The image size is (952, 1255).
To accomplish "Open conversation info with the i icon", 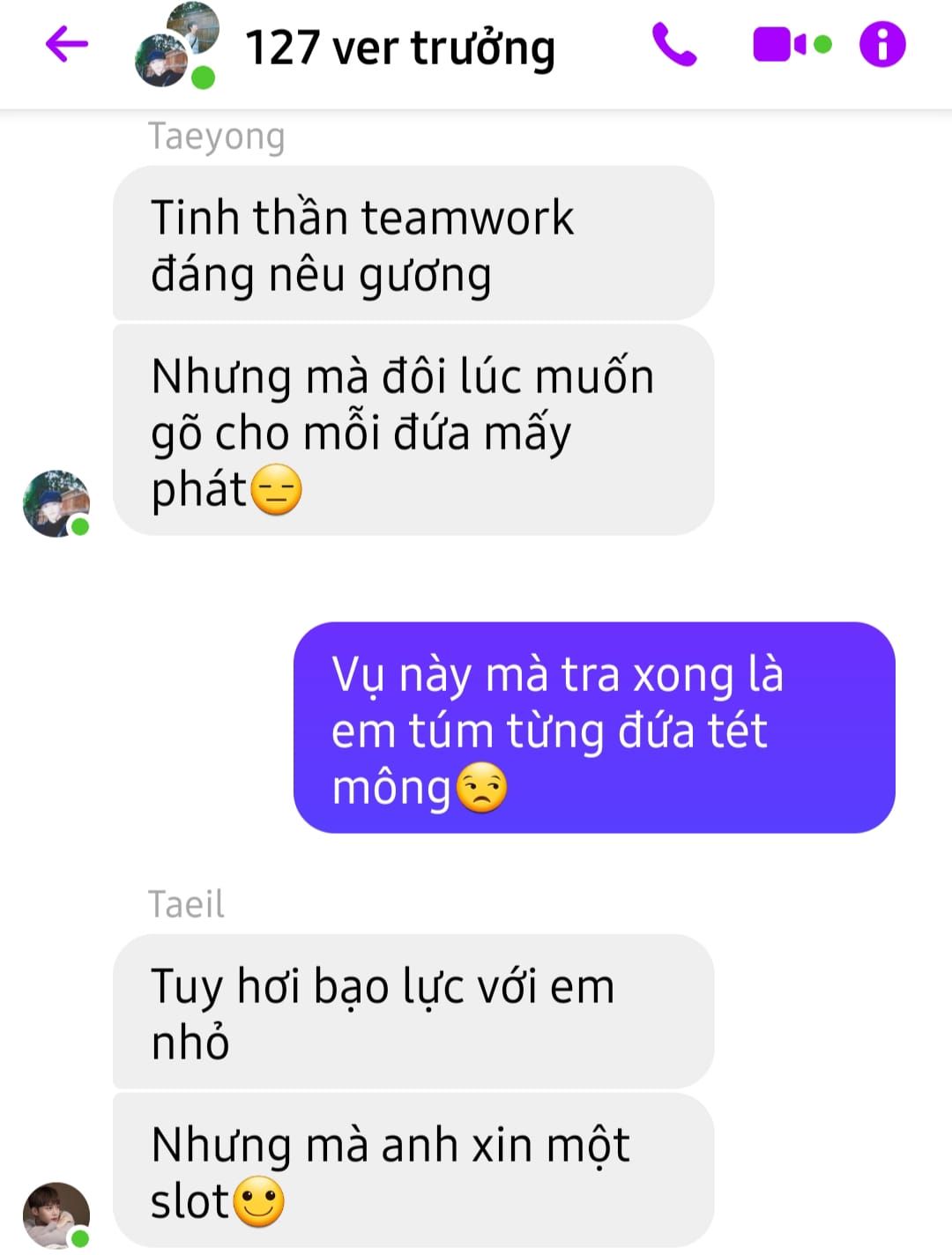I will coord(882,44).
